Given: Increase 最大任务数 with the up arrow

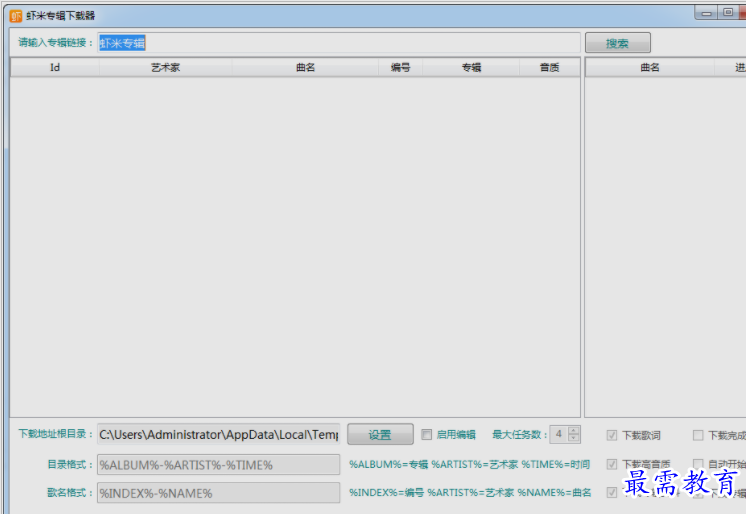Looking at the screenshot, I should (574, 430).
